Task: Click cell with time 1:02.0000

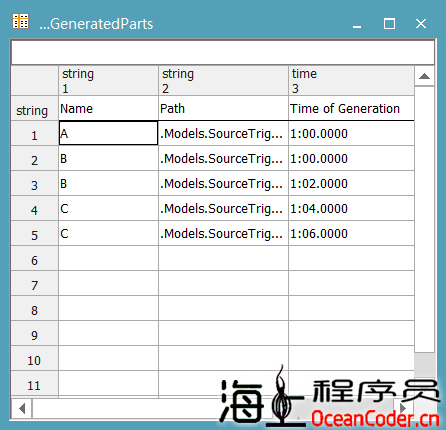Action: point(352,184)
